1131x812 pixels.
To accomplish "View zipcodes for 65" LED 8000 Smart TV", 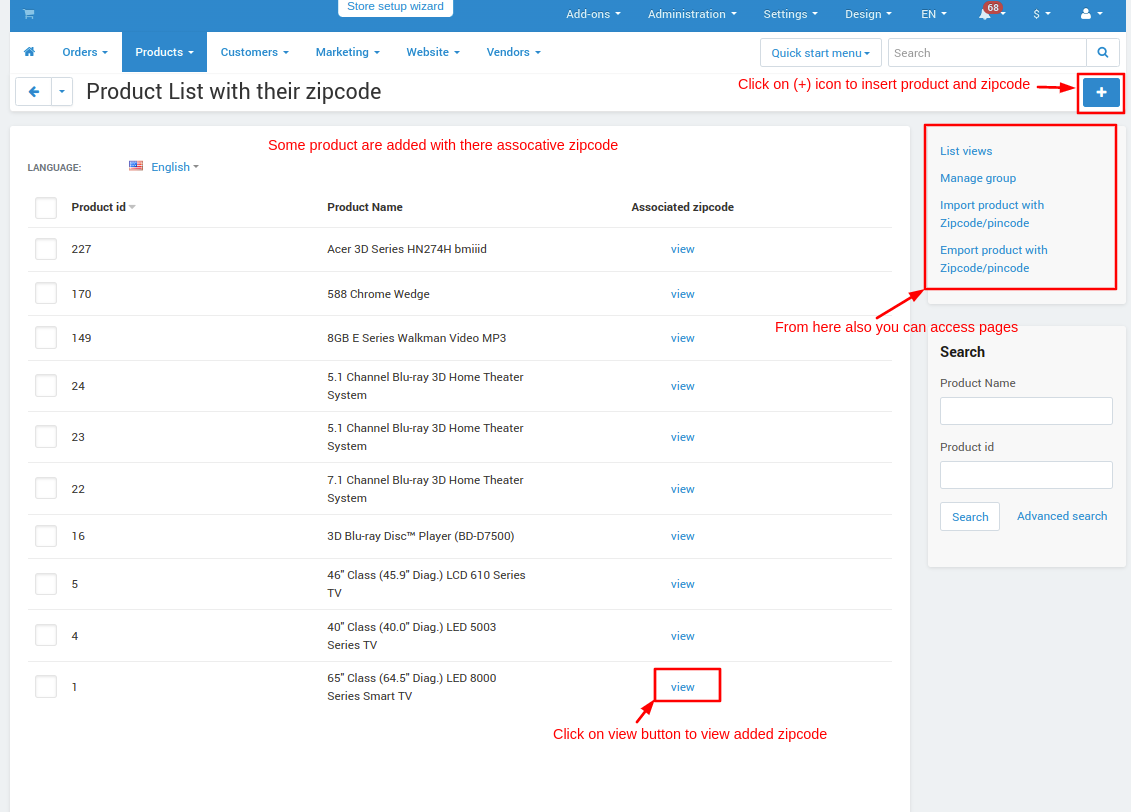I will click(682, 687).
